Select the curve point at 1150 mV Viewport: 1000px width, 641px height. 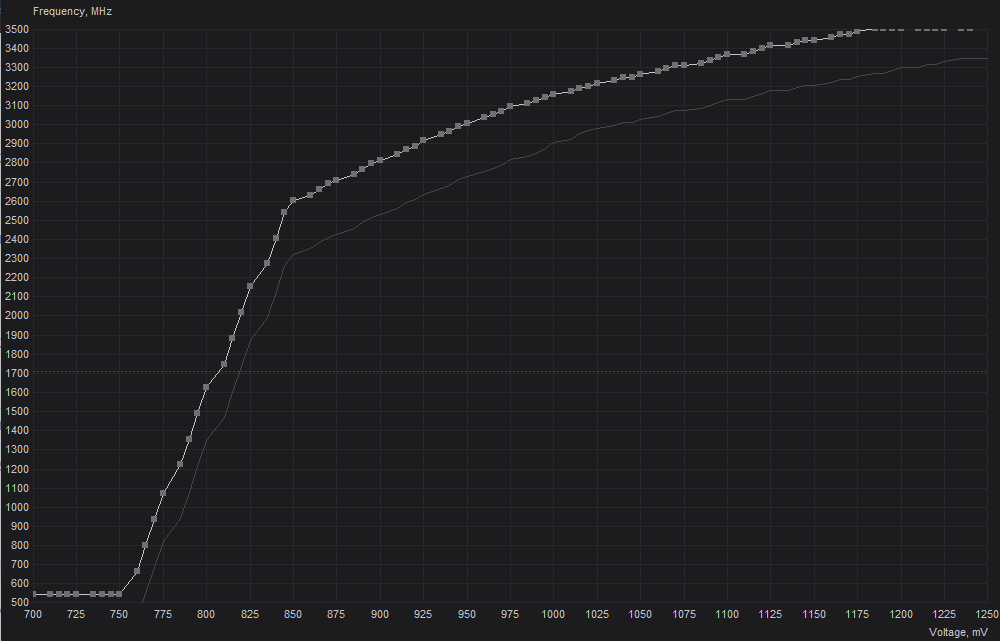[814, 40]
